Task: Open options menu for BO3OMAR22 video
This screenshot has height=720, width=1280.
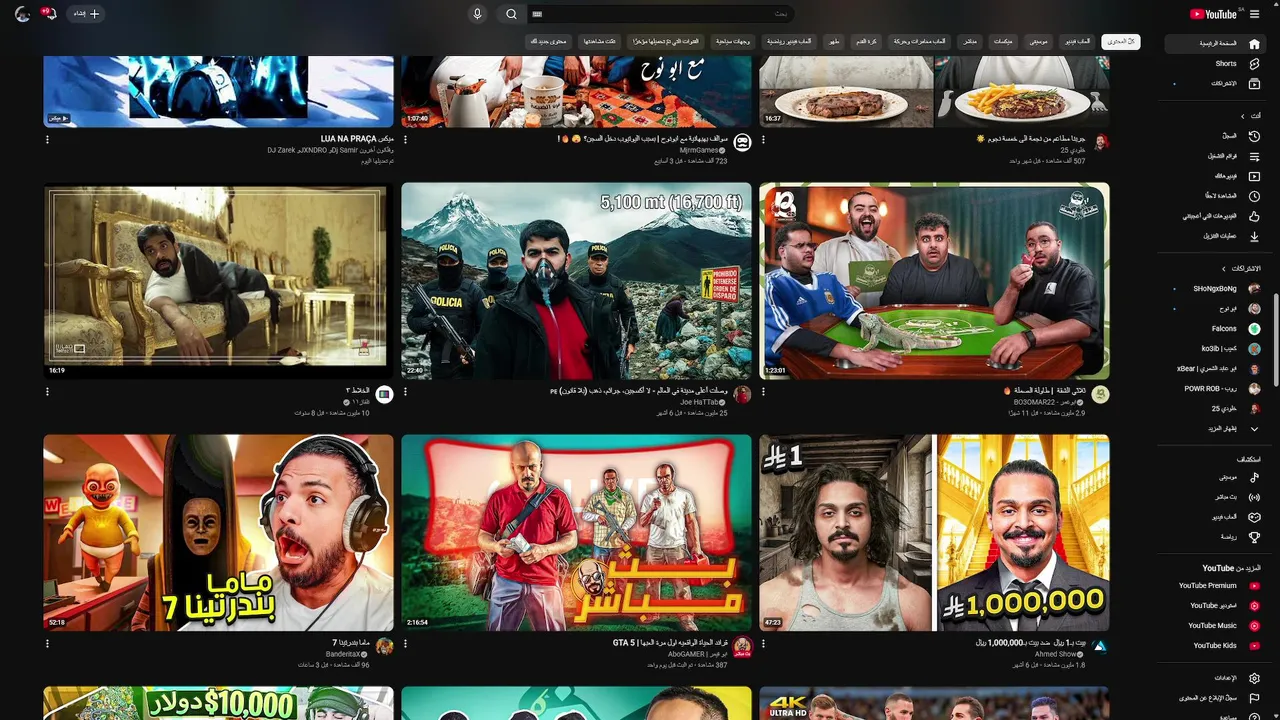Action: [x=763, y=392]
